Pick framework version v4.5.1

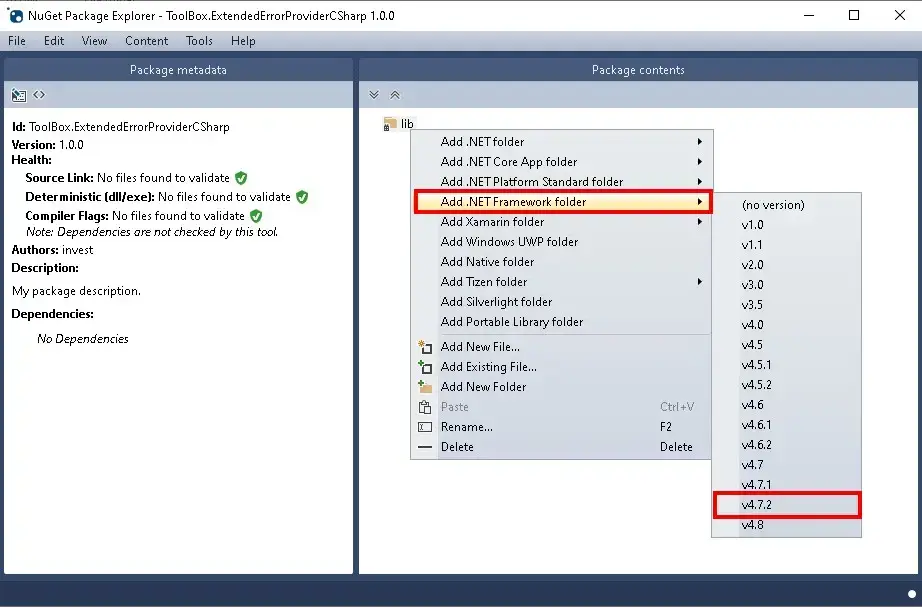click(x=786, y=365)
